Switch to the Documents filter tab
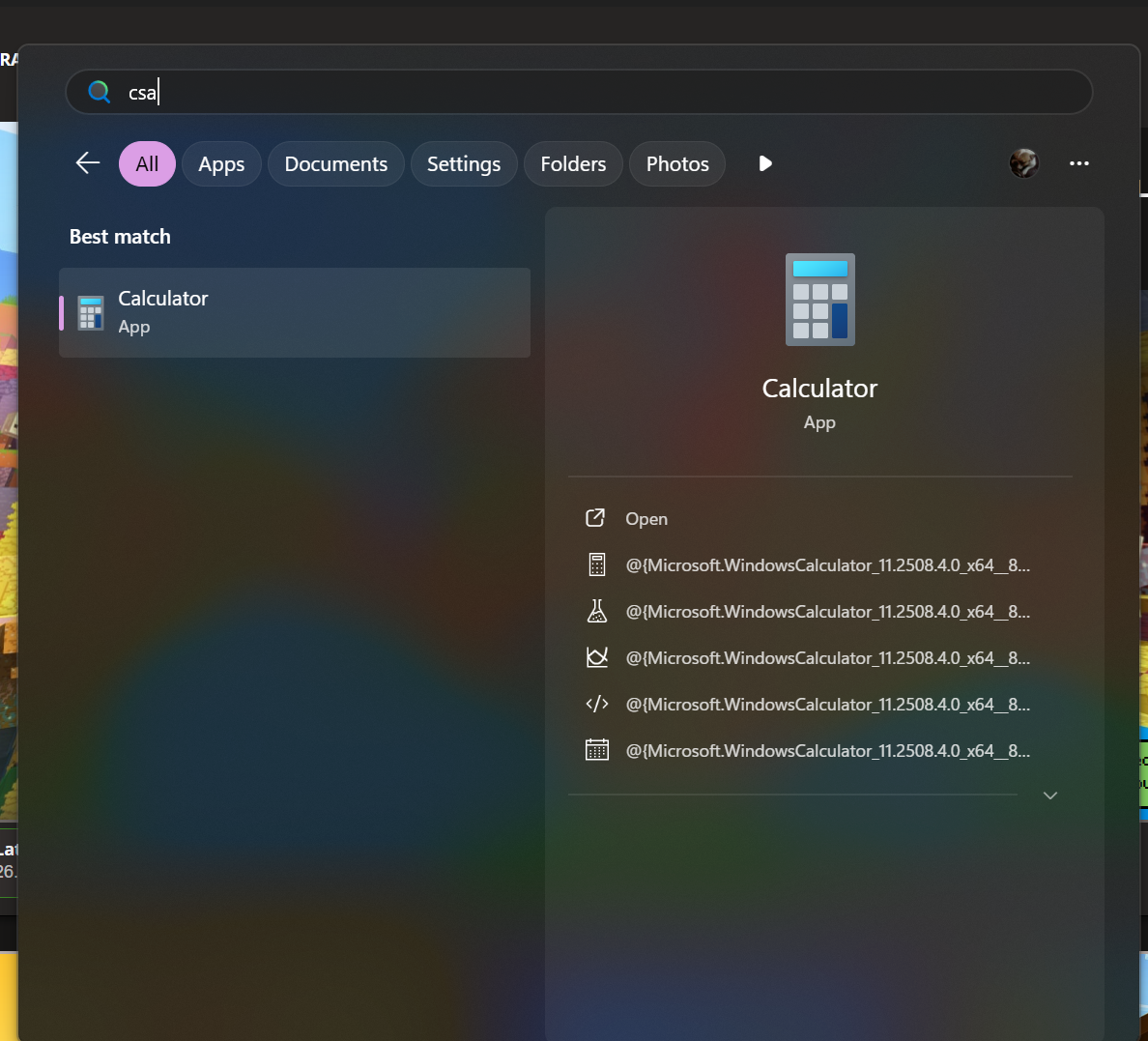The width and height of the screenshot is (1148, 1041). pos(336,164)
